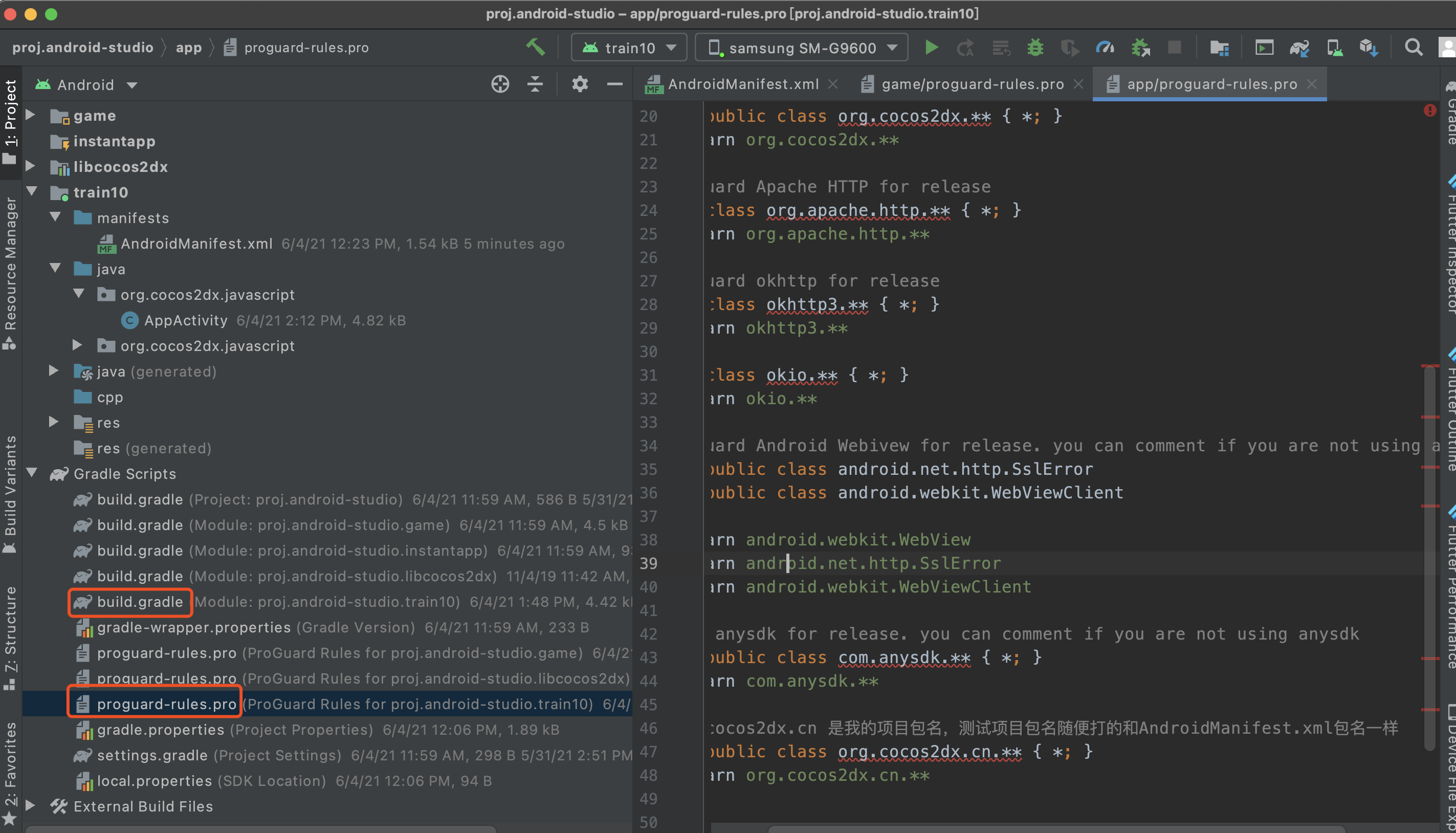Toggle the Resource Manager side panel
The width and height of the screenshot is (1456, 833).
point(10,269)
